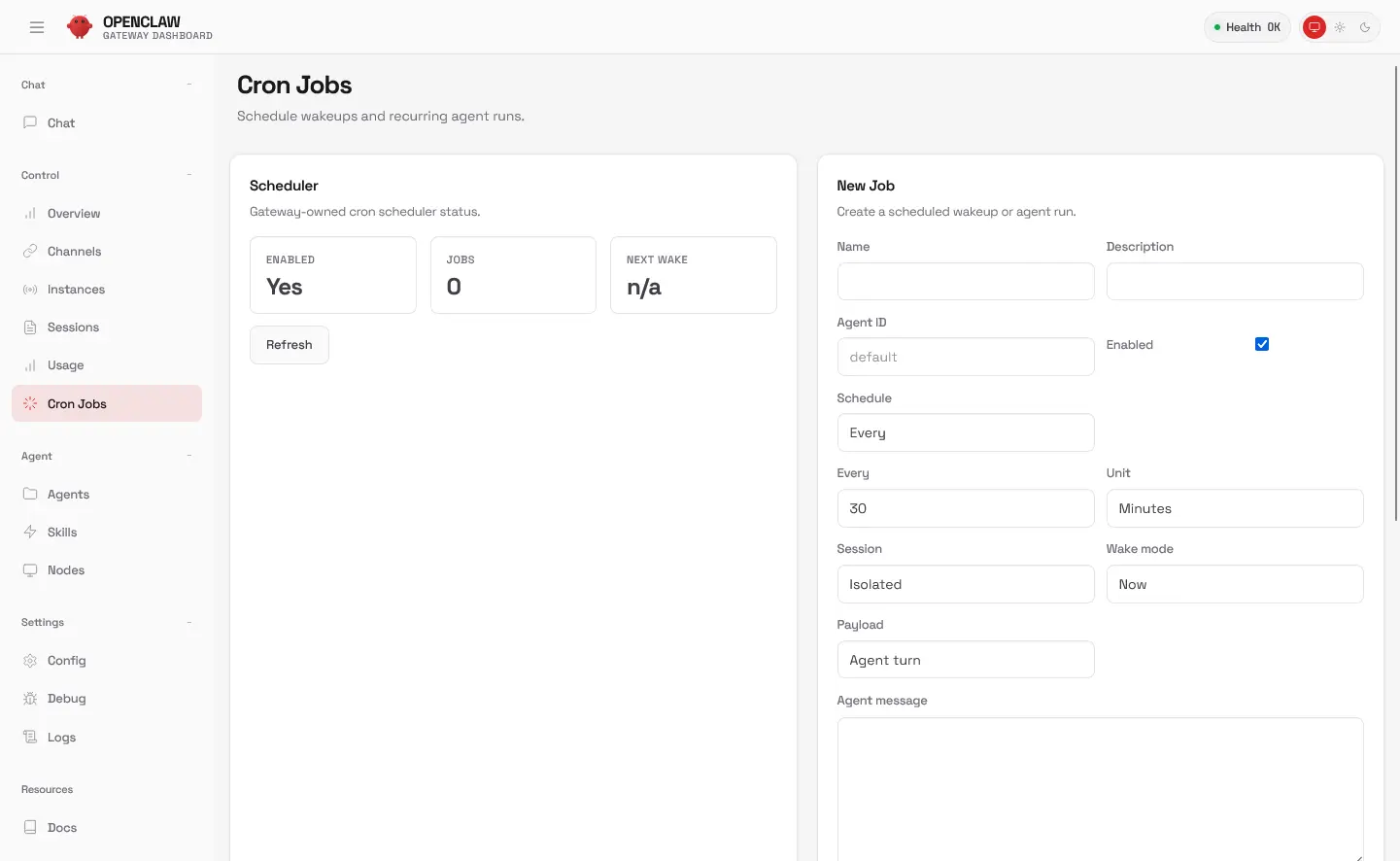Click into the job Name field
Viewport: 1400px width, 861px height.
tap(965, 282)
